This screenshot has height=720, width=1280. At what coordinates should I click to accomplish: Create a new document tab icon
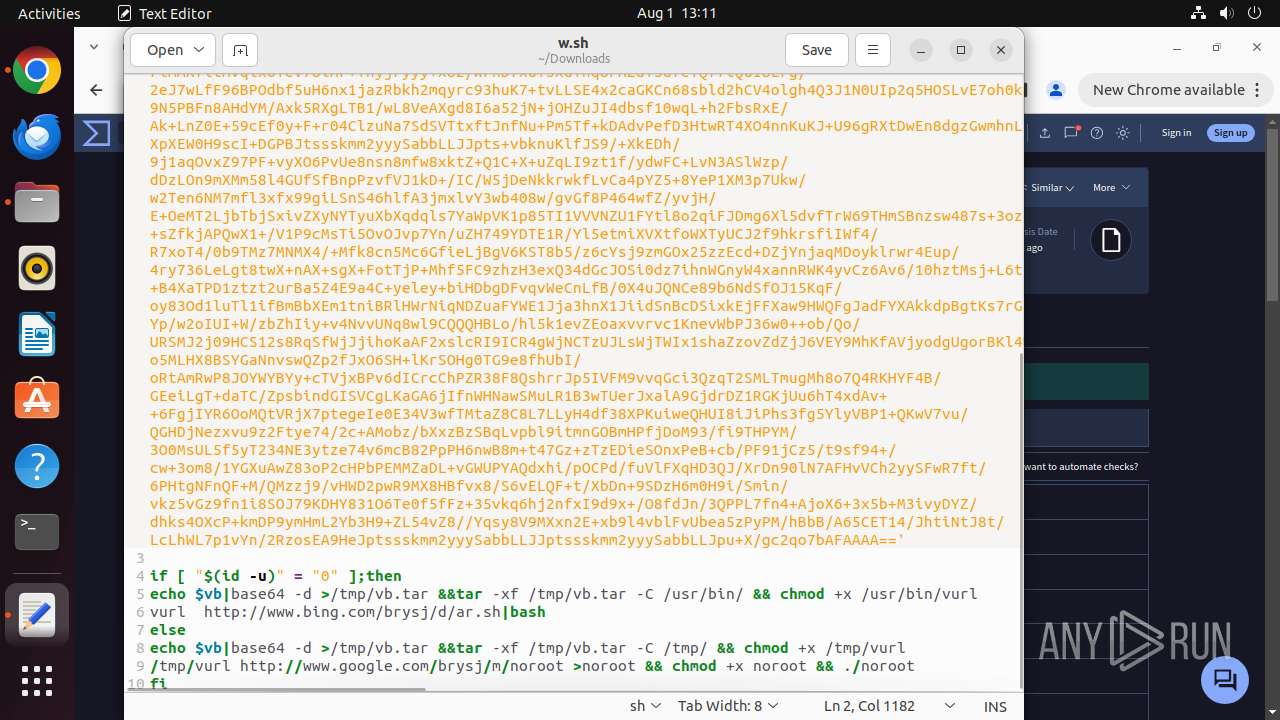point(240,50)
